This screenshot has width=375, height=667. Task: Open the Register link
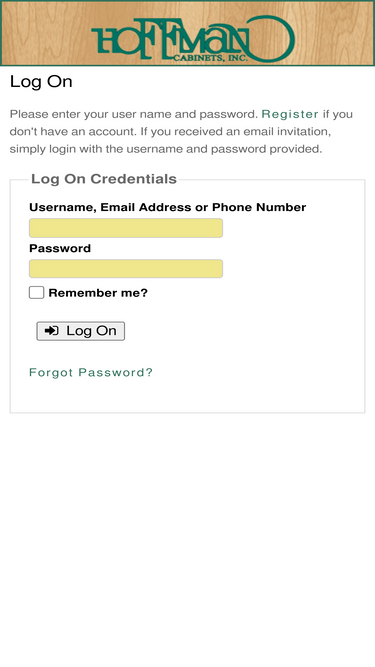coord(290,114)
